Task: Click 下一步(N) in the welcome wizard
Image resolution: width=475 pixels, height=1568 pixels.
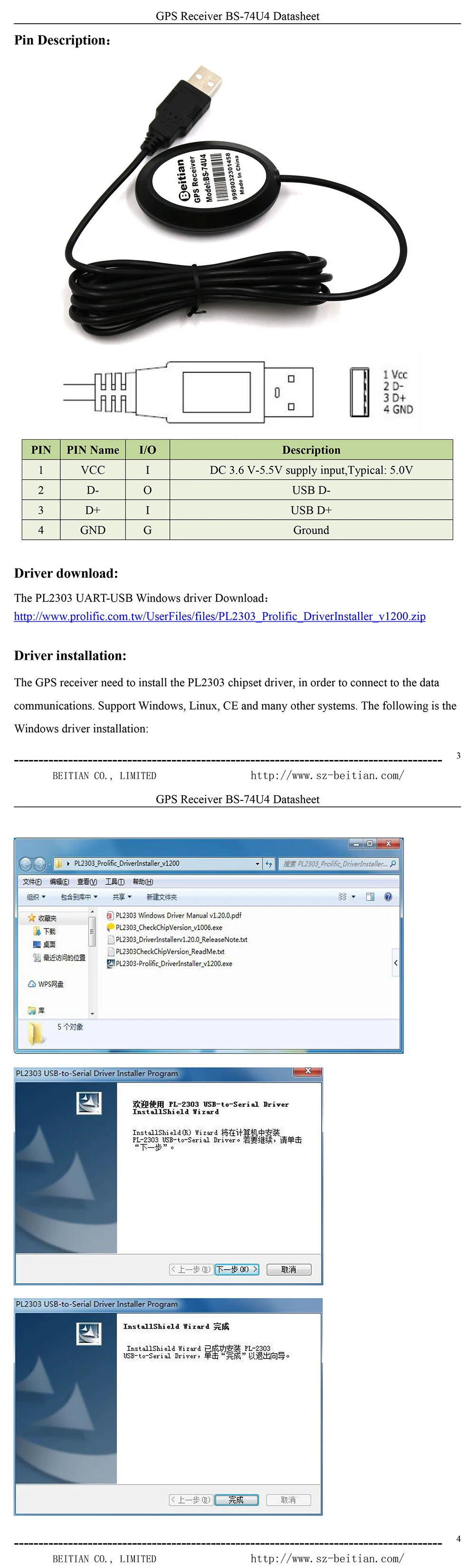Action: [x=237, y=1269]
